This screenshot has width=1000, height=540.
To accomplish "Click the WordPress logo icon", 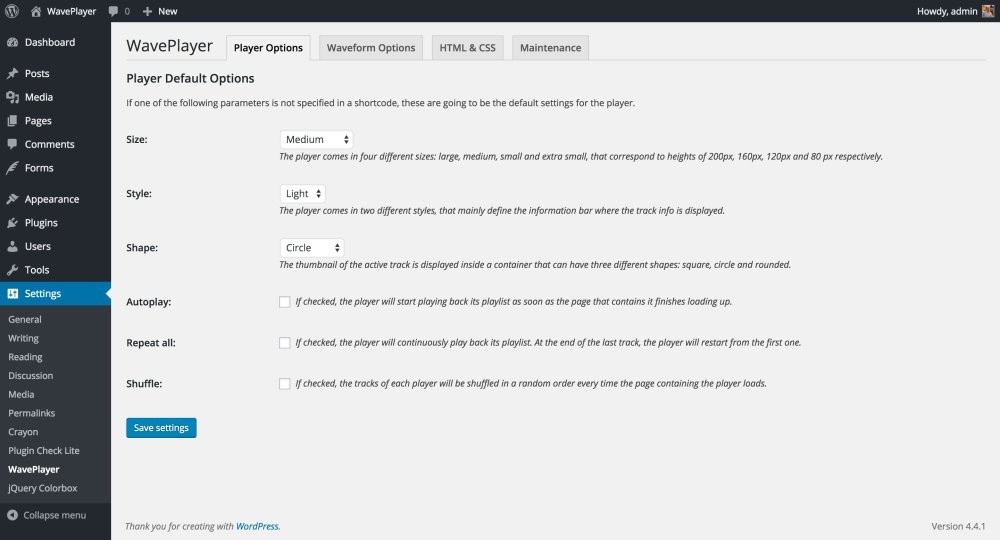I will 12,11.
